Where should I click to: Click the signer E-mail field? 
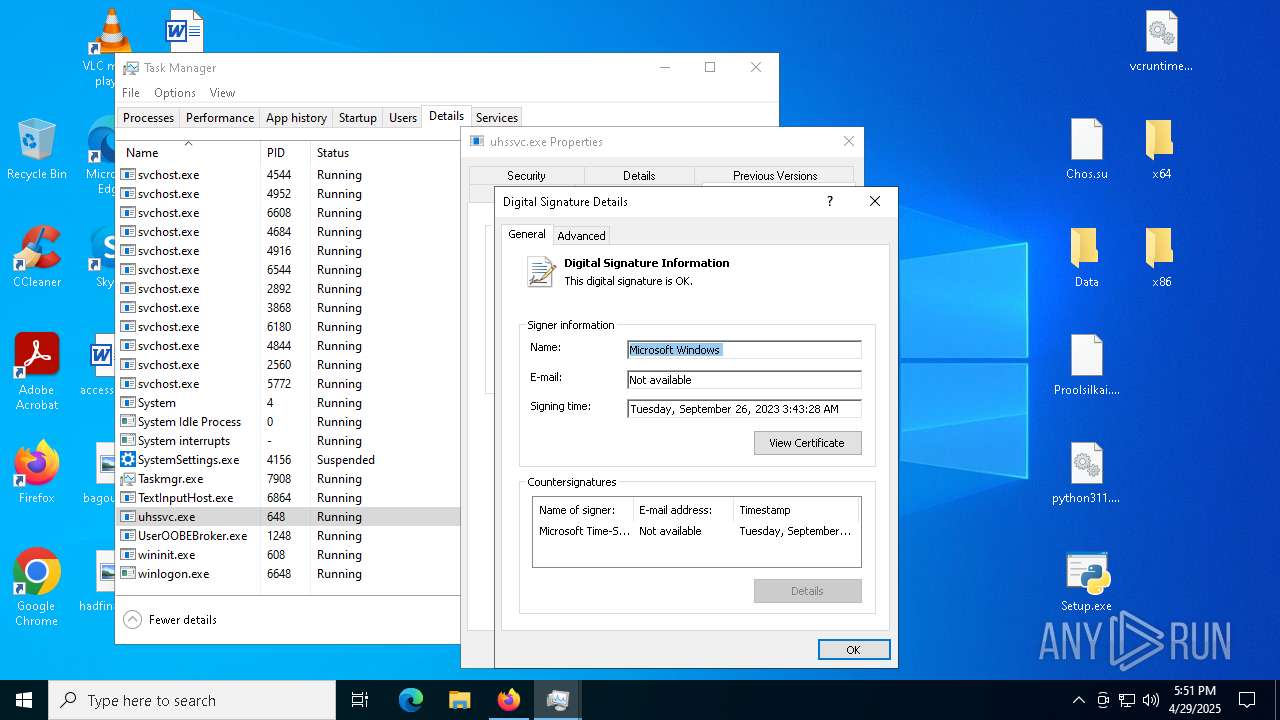[x=744, y=379]
